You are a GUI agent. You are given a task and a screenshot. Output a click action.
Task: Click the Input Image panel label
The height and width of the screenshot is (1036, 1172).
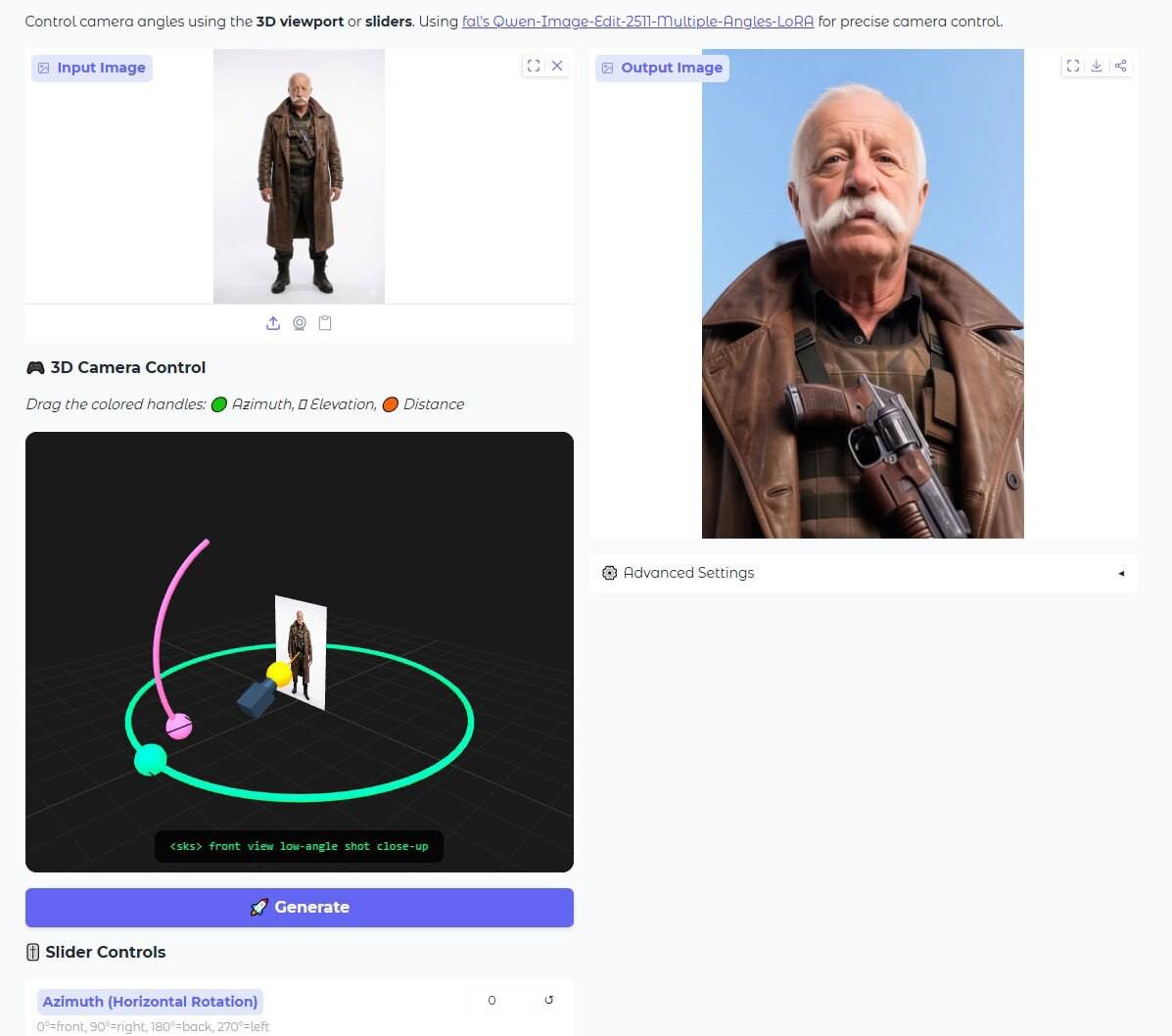tap(91, 68)
